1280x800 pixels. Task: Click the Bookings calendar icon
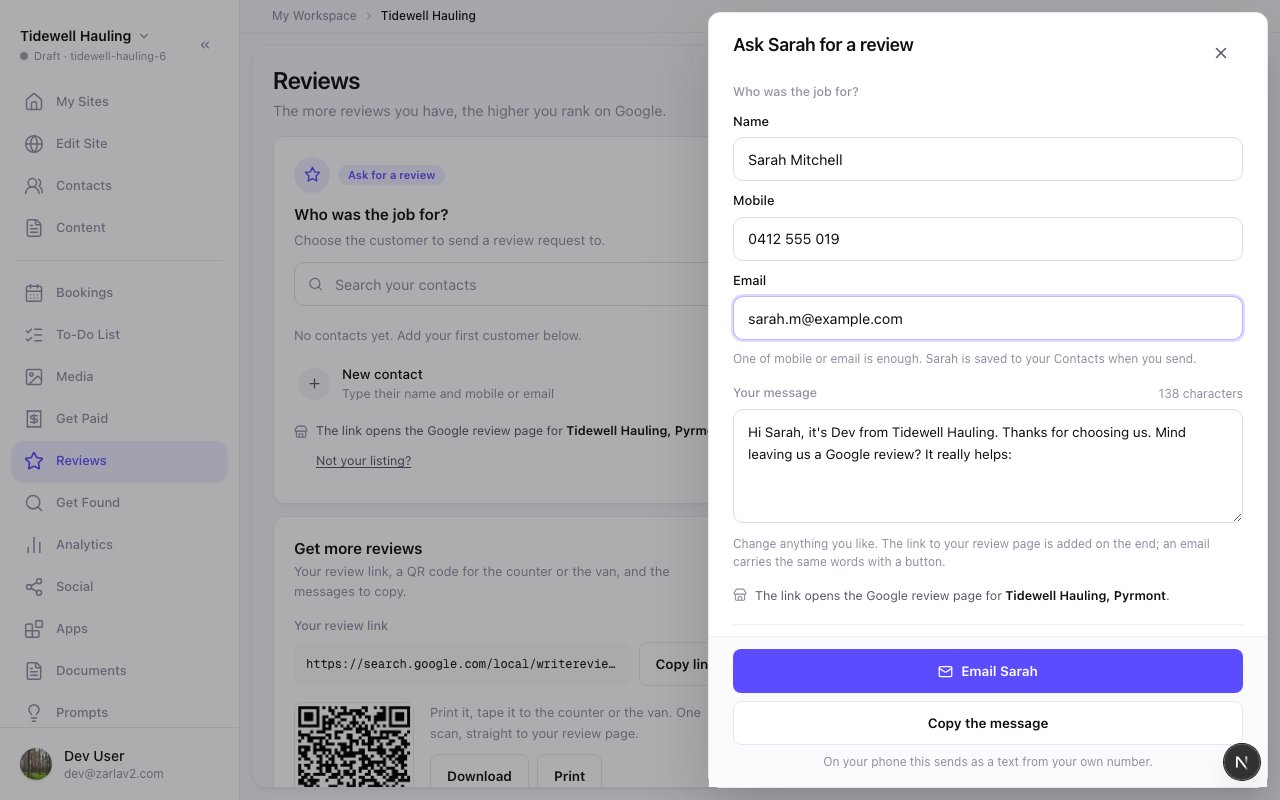point(34,292)
